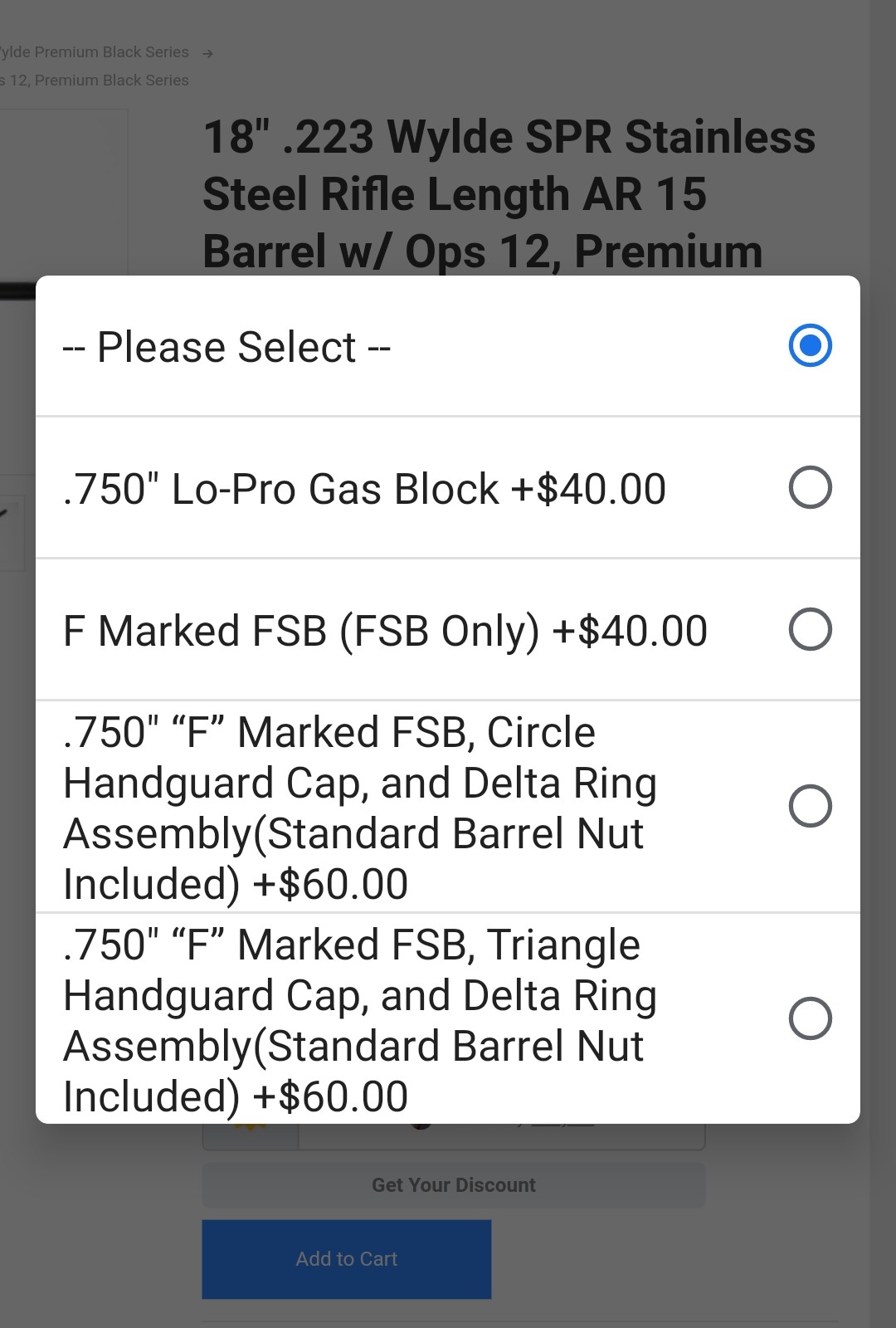Viewport: 896px width, 1328px height.
Task: Tap the Circle Handguard Cap +$60.00 option text
Action: pyautogui.click(x=360, y=808)
